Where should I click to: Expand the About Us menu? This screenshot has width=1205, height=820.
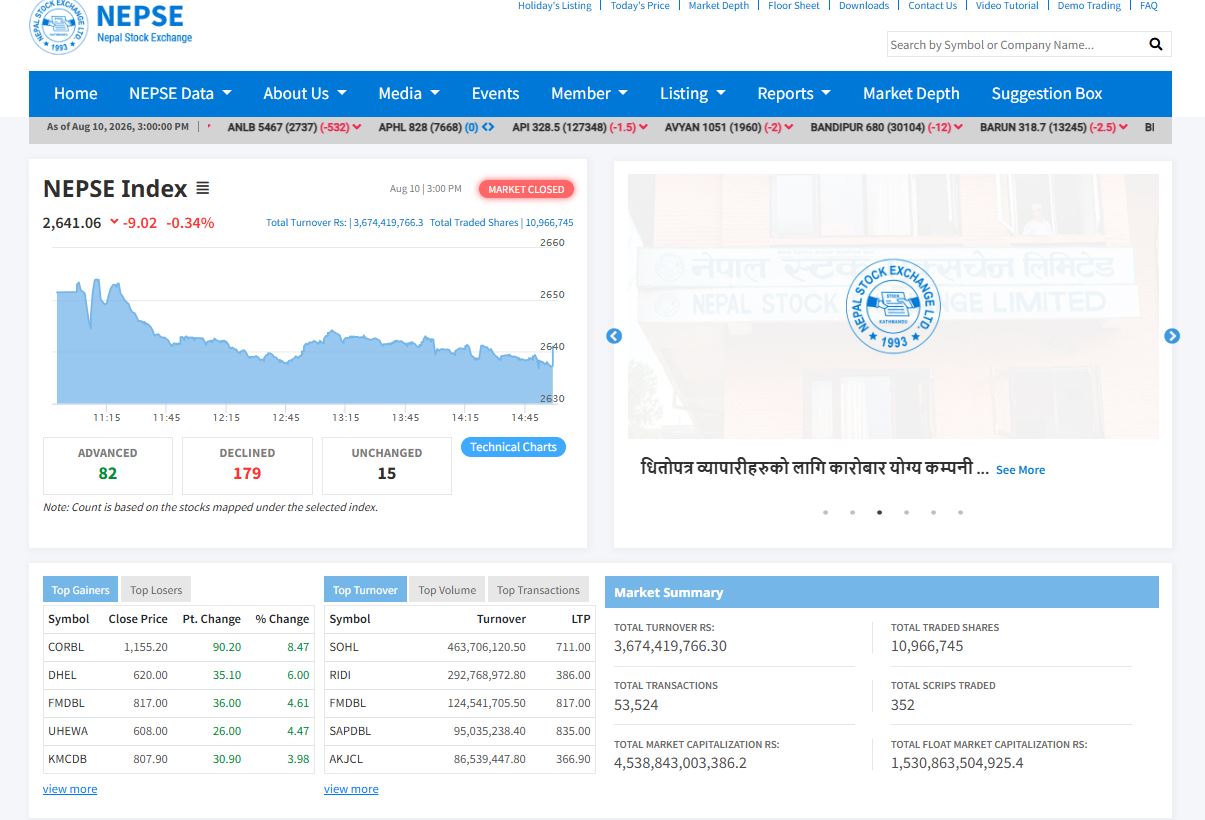tap(305, 93)
